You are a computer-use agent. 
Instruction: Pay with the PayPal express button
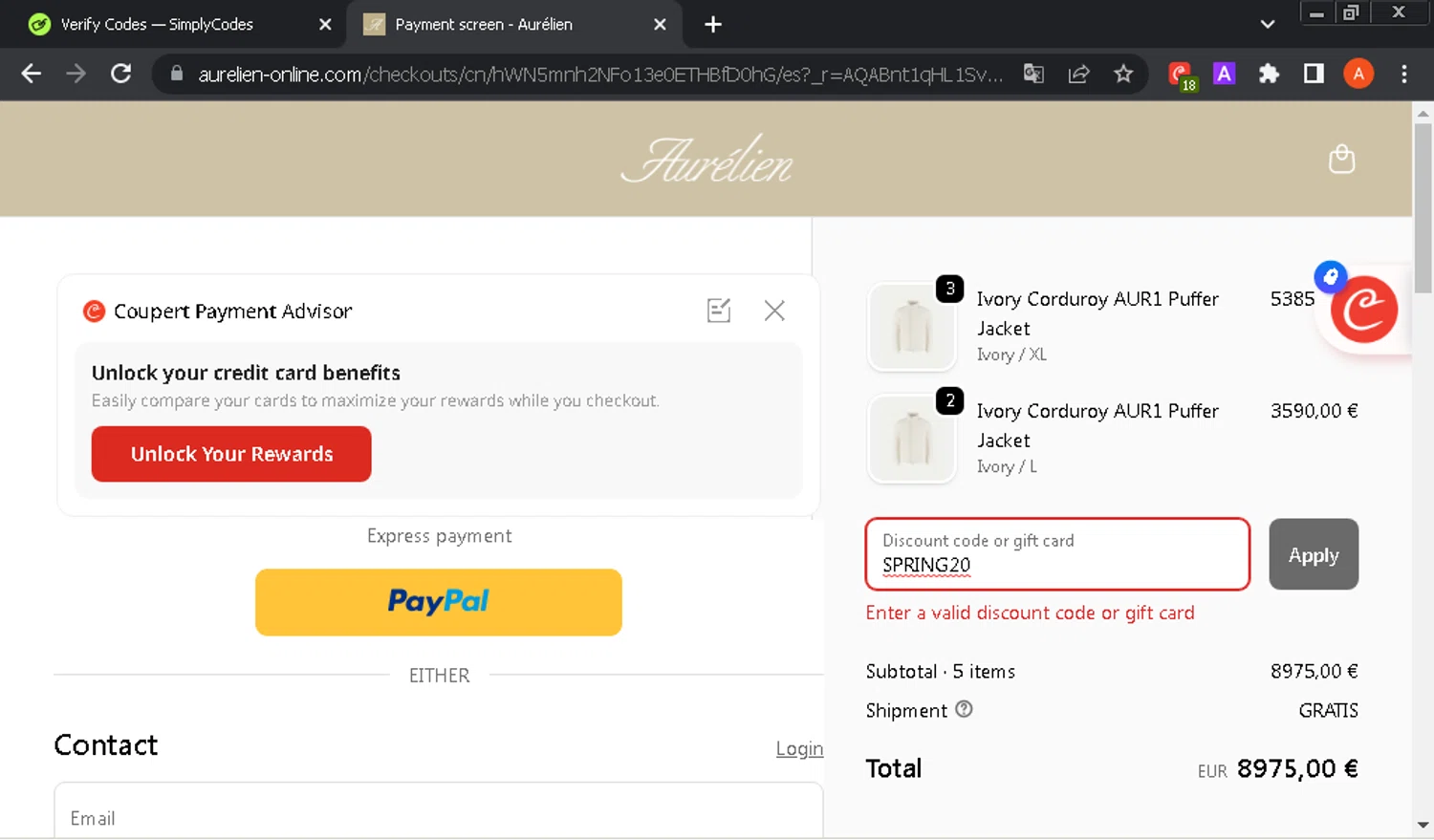(x=439, y=602)
